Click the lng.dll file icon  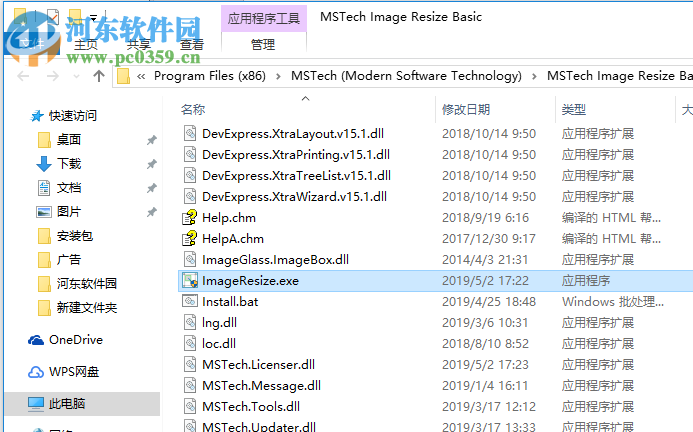point(190,322)
